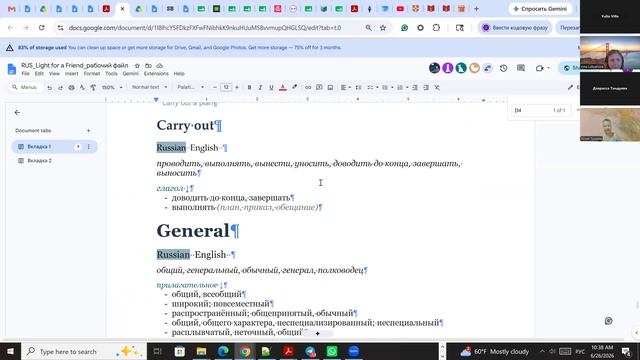Open the line spacing dropdown

(x=358, y=87)
